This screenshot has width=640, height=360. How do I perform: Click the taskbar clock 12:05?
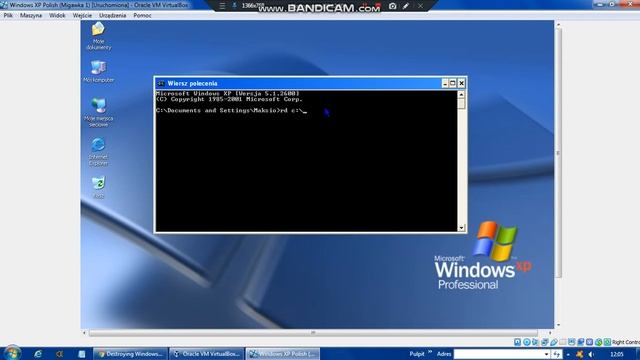point(617,354)
